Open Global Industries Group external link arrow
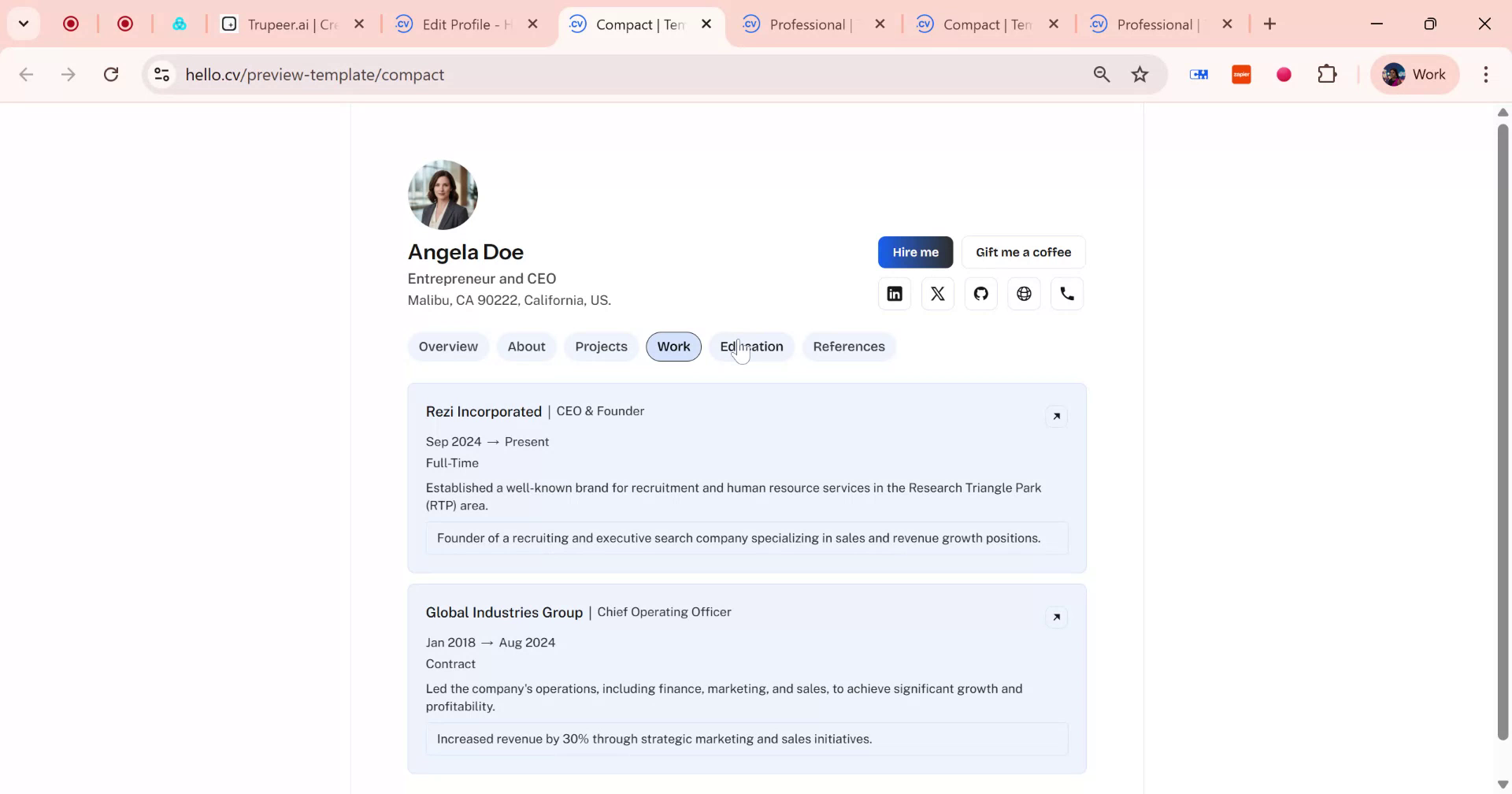 coord(1057,617)
